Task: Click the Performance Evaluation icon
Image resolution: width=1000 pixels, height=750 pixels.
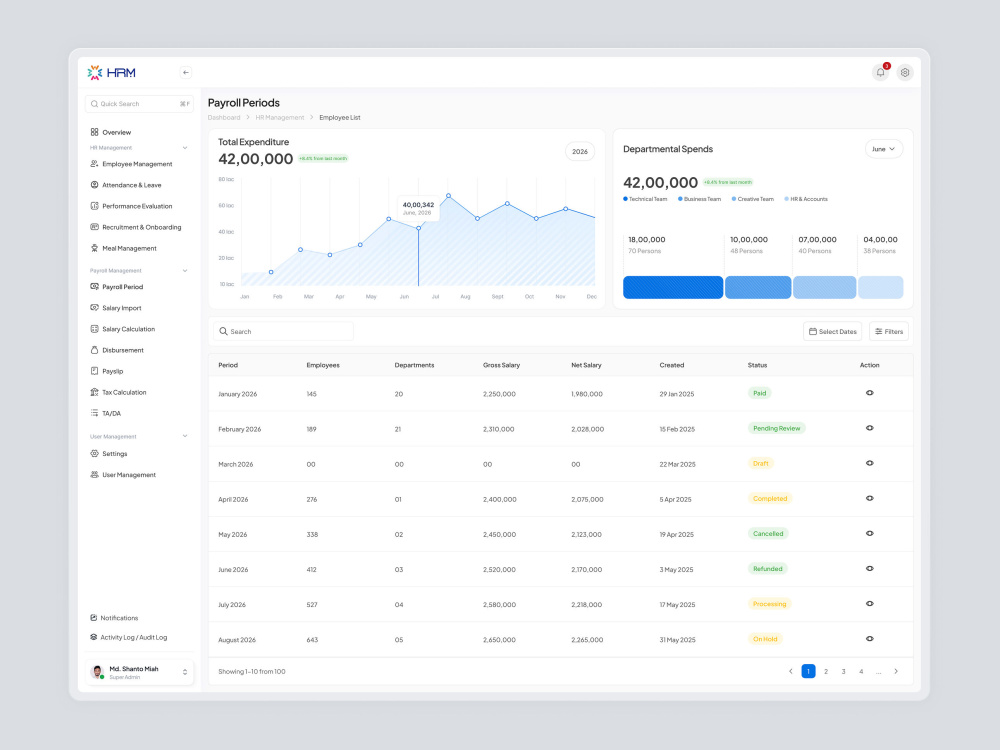Action: tap(94, 206)
